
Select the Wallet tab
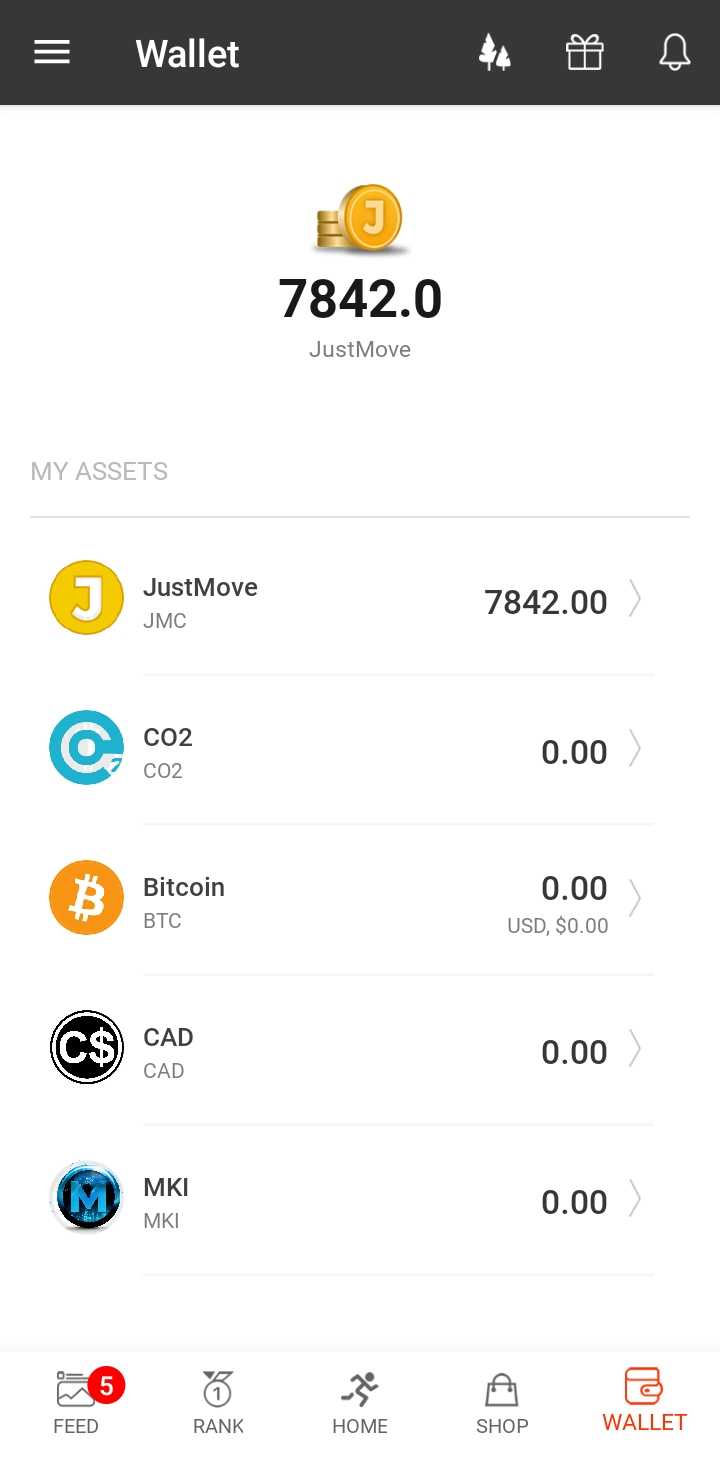[x=644, y=1400]
